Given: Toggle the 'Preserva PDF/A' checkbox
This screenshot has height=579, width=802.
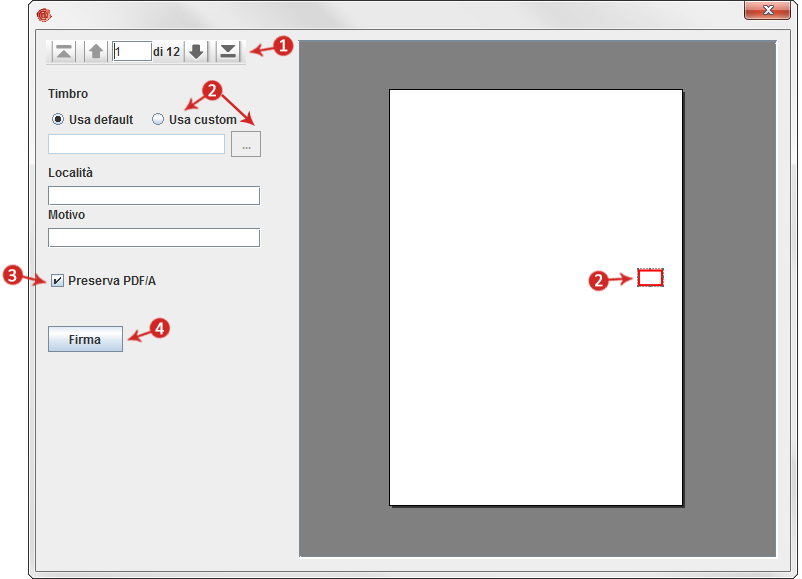Looking at the screenshot, I should pos(57,281).
